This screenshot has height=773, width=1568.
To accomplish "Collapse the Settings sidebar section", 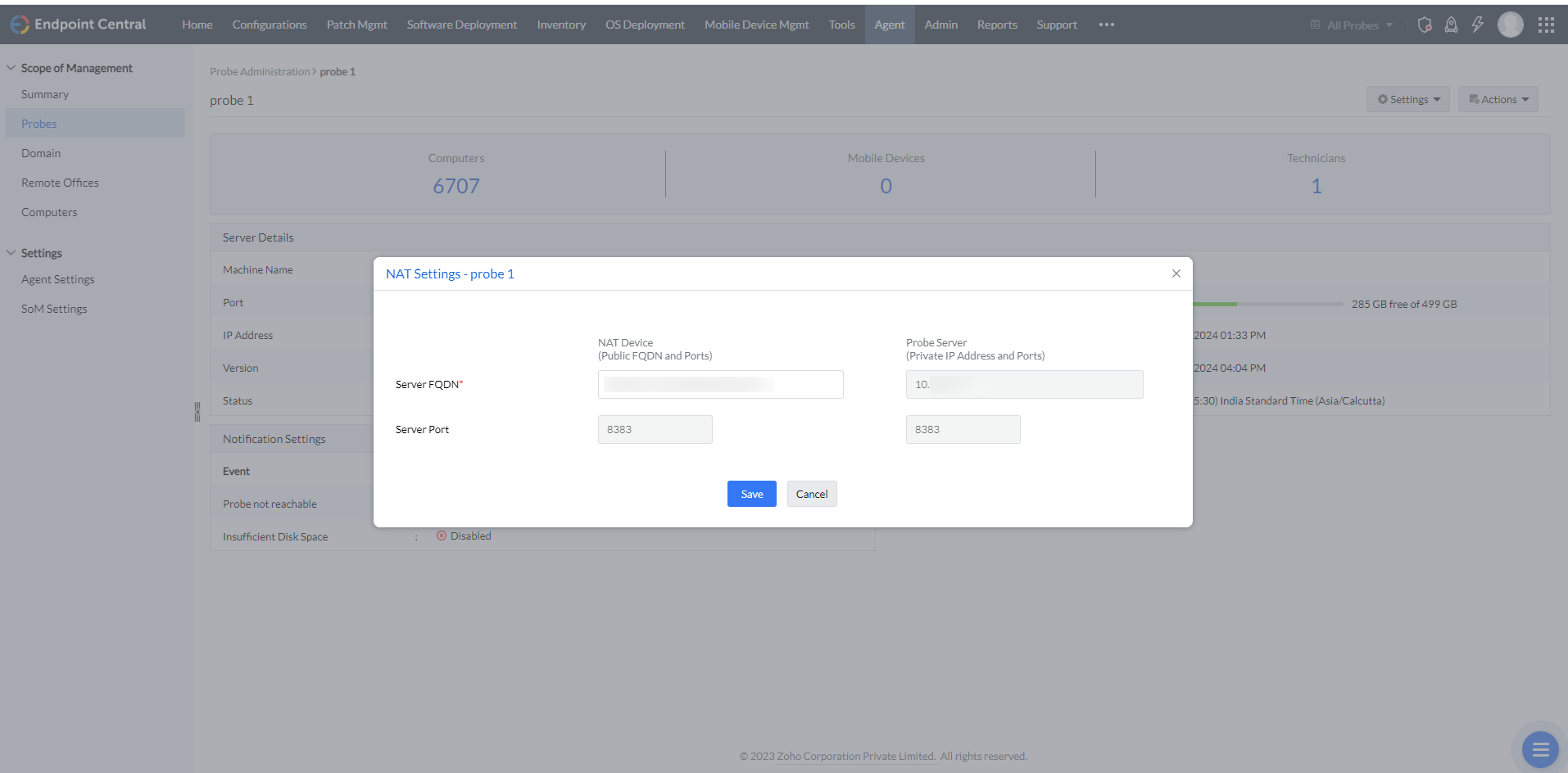I will pos(11,253).
